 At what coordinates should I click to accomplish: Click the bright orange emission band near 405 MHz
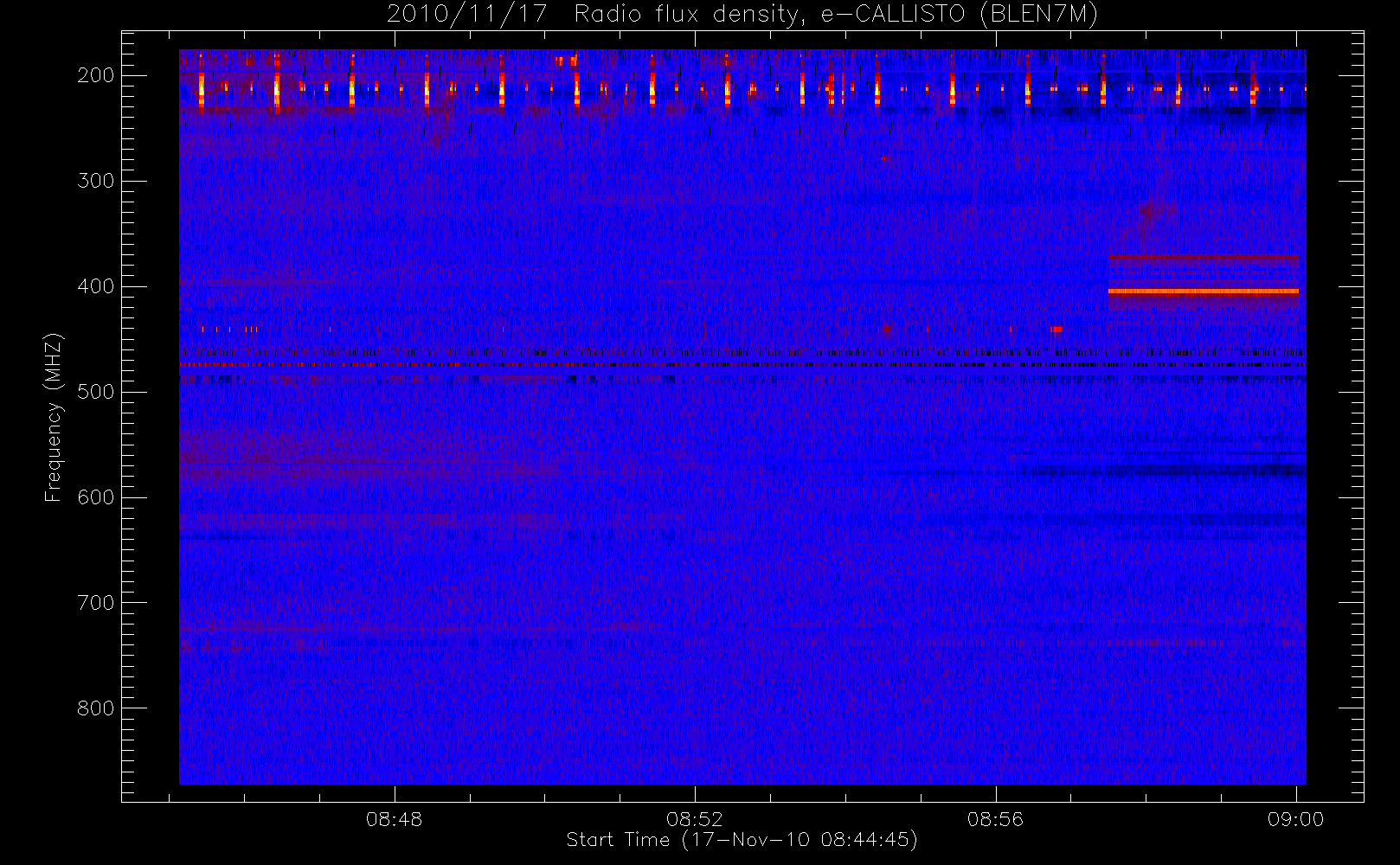[x=1204, y=292]
